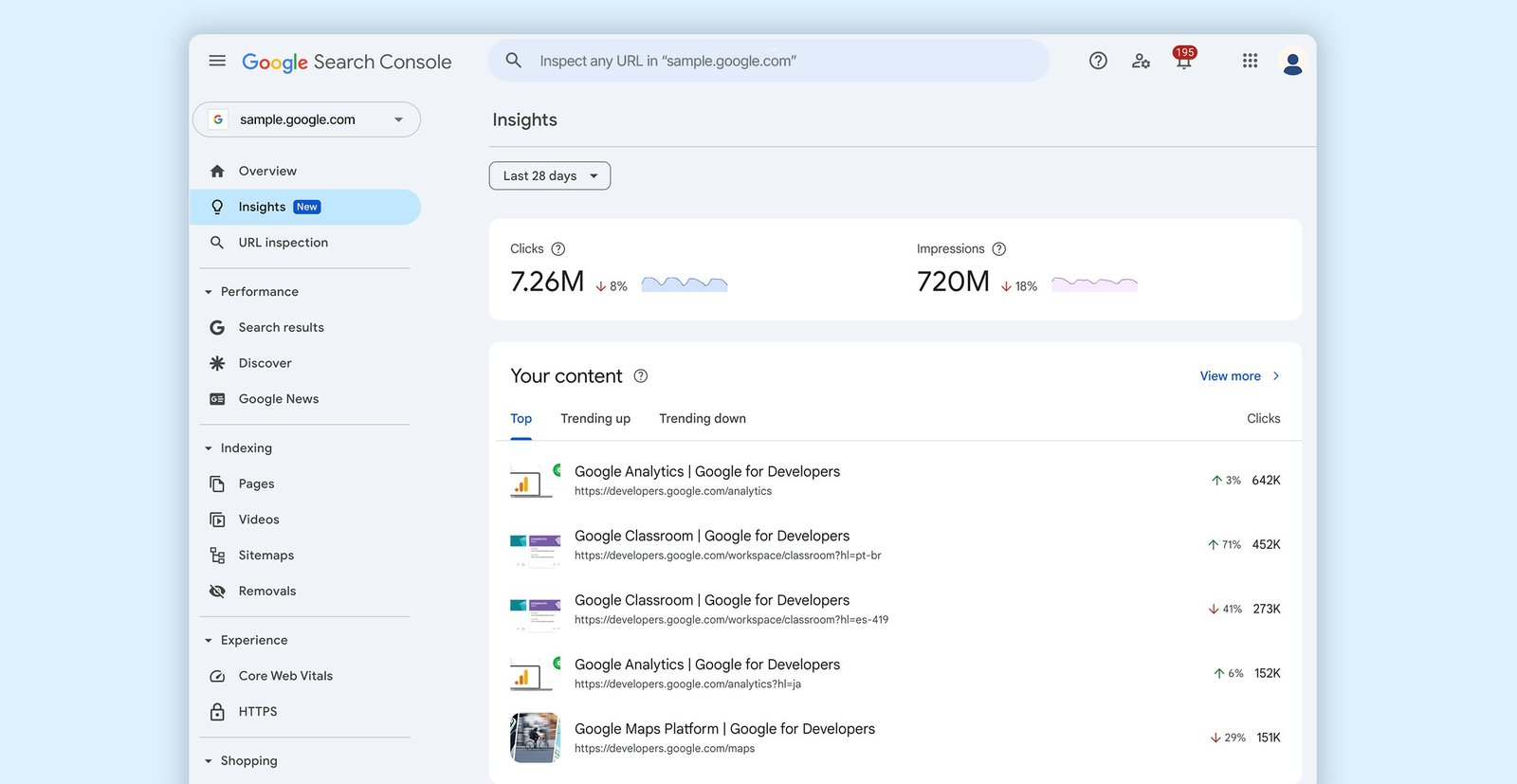Open Core Web Vitals report
Viewport: 1517px width, 784px height.
point(305,676)
